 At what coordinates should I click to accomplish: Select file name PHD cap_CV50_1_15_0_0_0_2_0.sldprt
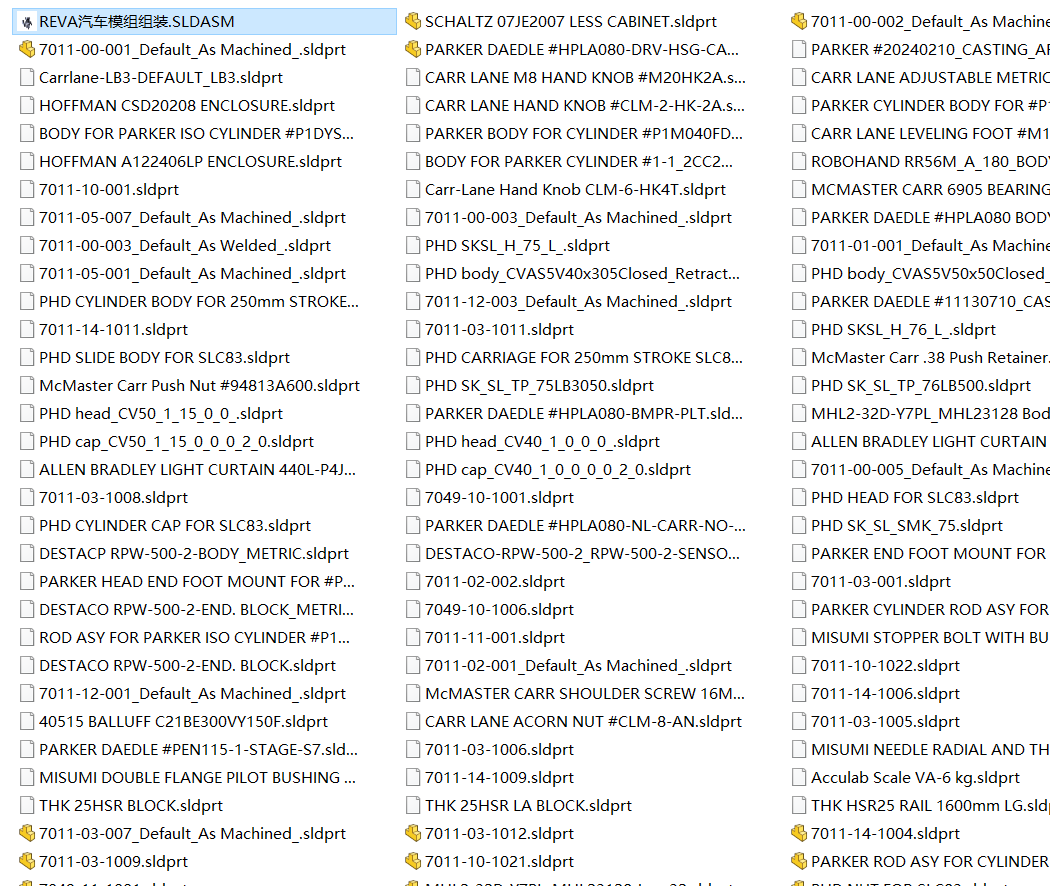pos(176,442)
